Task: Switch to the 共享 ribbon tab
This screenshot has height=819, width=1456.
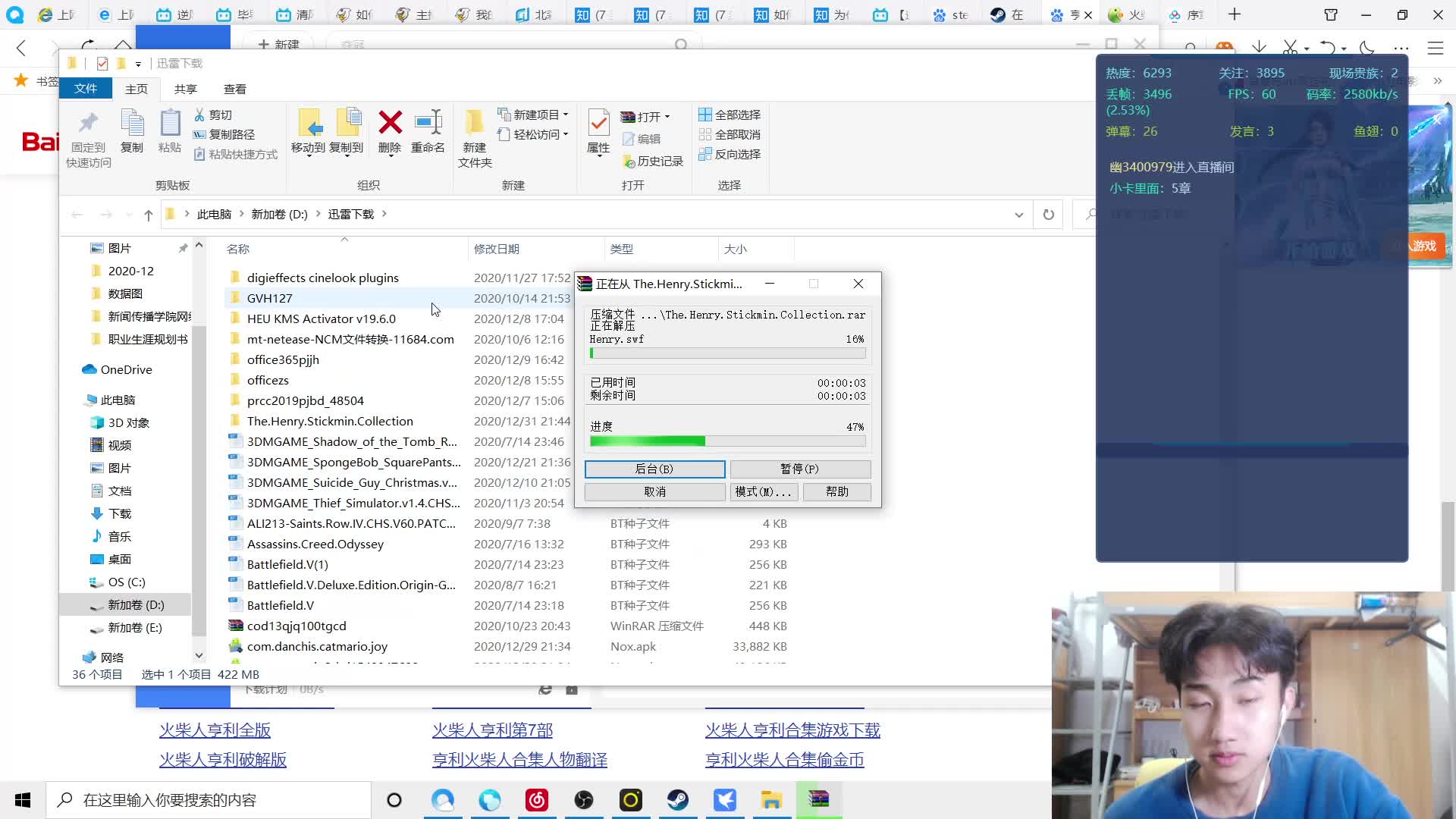Action: point(186,89)
